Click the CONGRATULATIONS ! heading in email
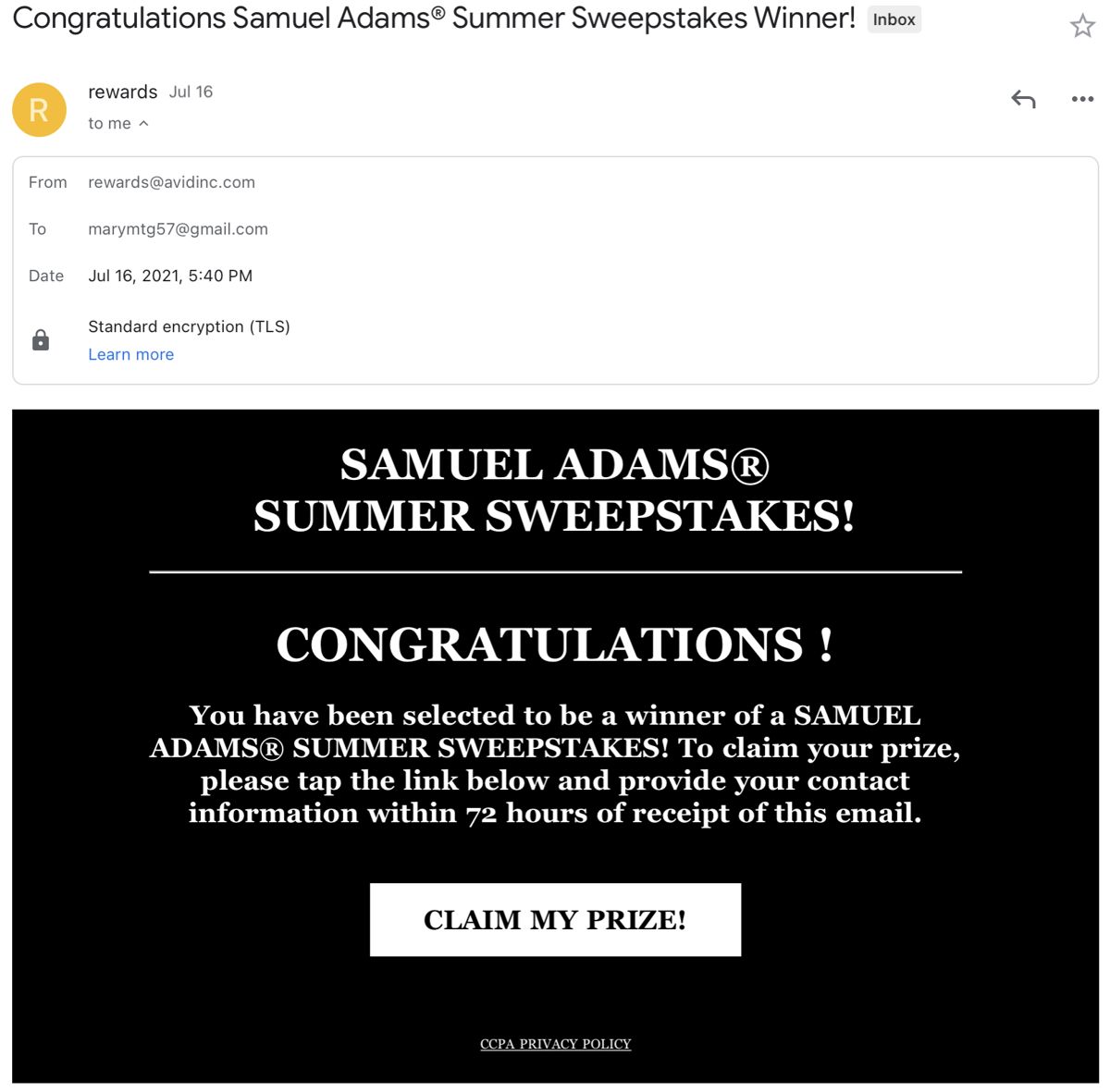The image size is (1110, 1092). pos(555,644)
